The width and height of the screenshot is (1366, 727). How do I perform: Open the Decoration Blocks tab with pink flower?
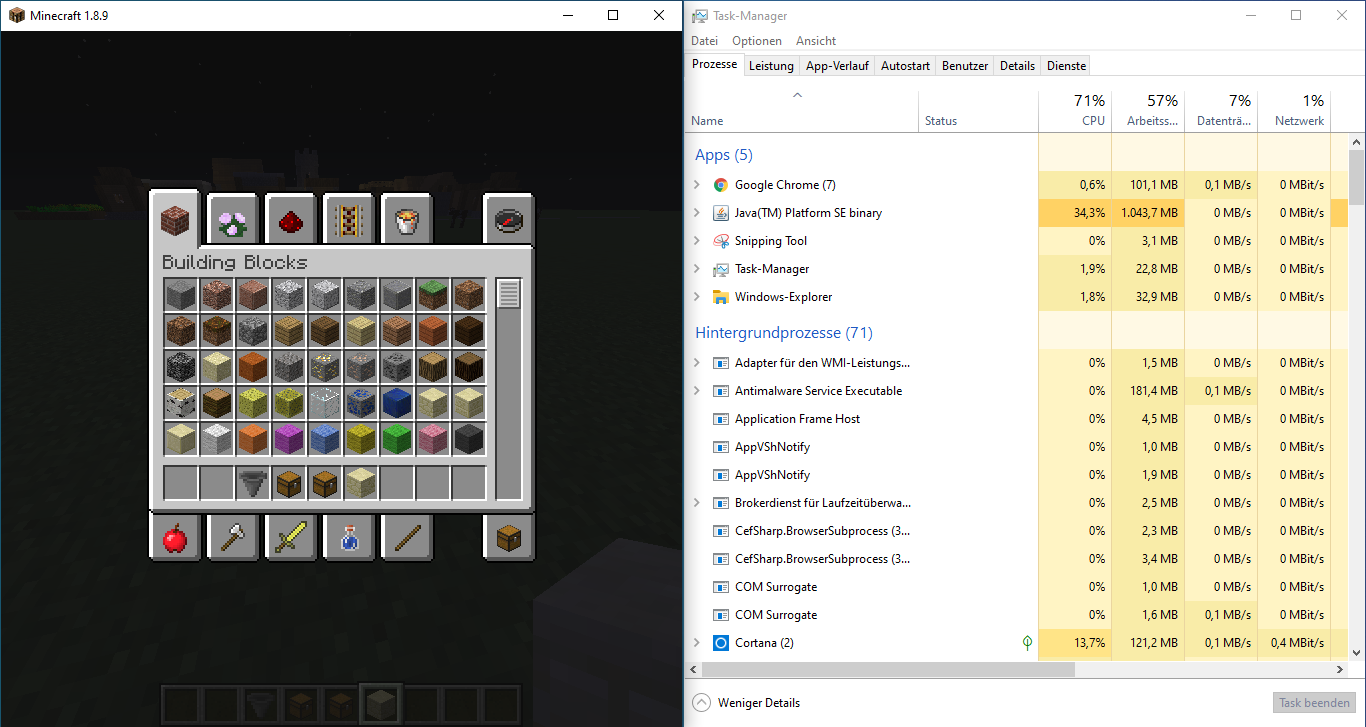233,220
